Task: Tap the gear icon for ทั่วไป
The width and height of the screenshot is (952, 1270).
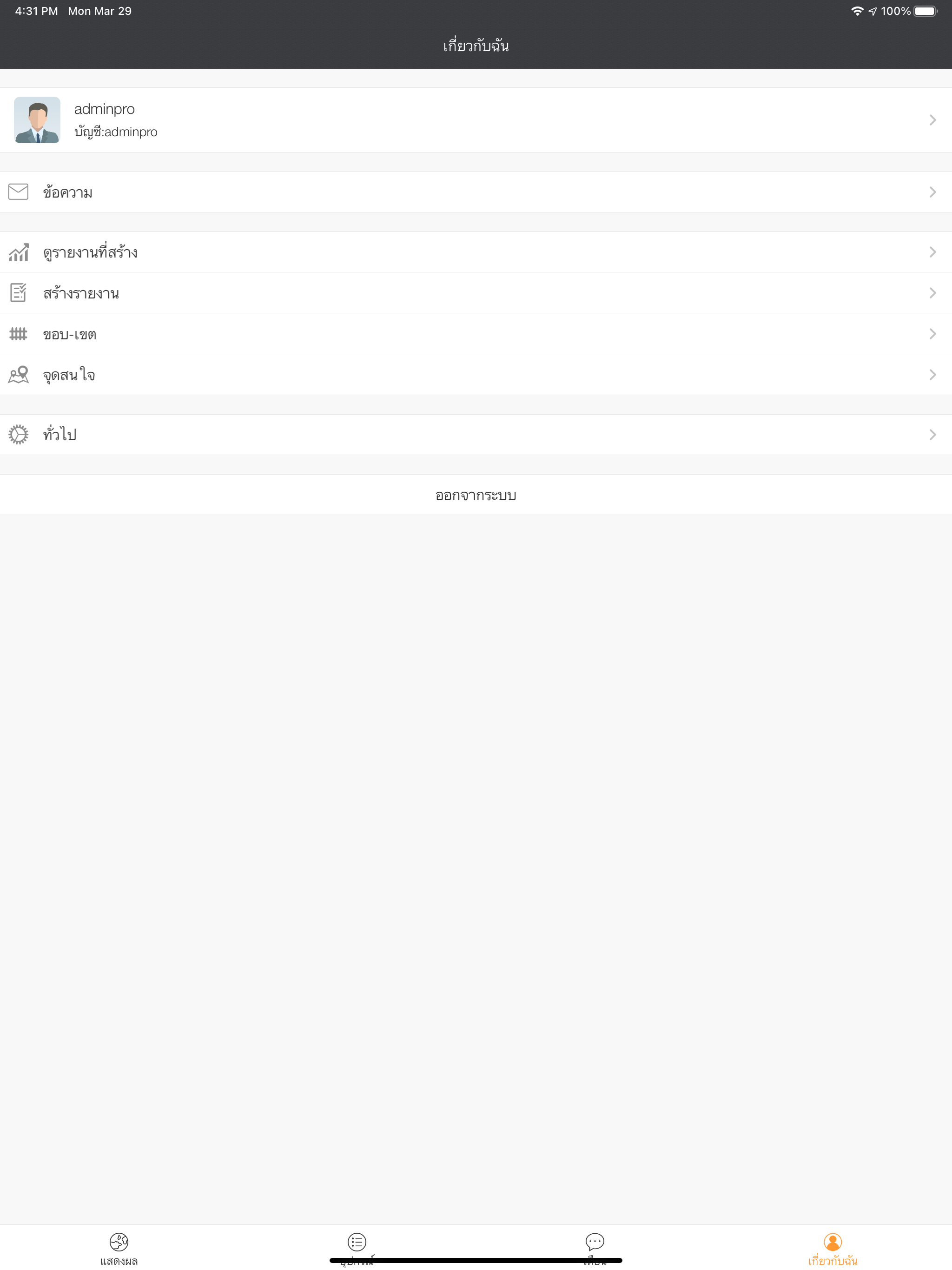Action: pyautogui.click(x=19, y=435)
